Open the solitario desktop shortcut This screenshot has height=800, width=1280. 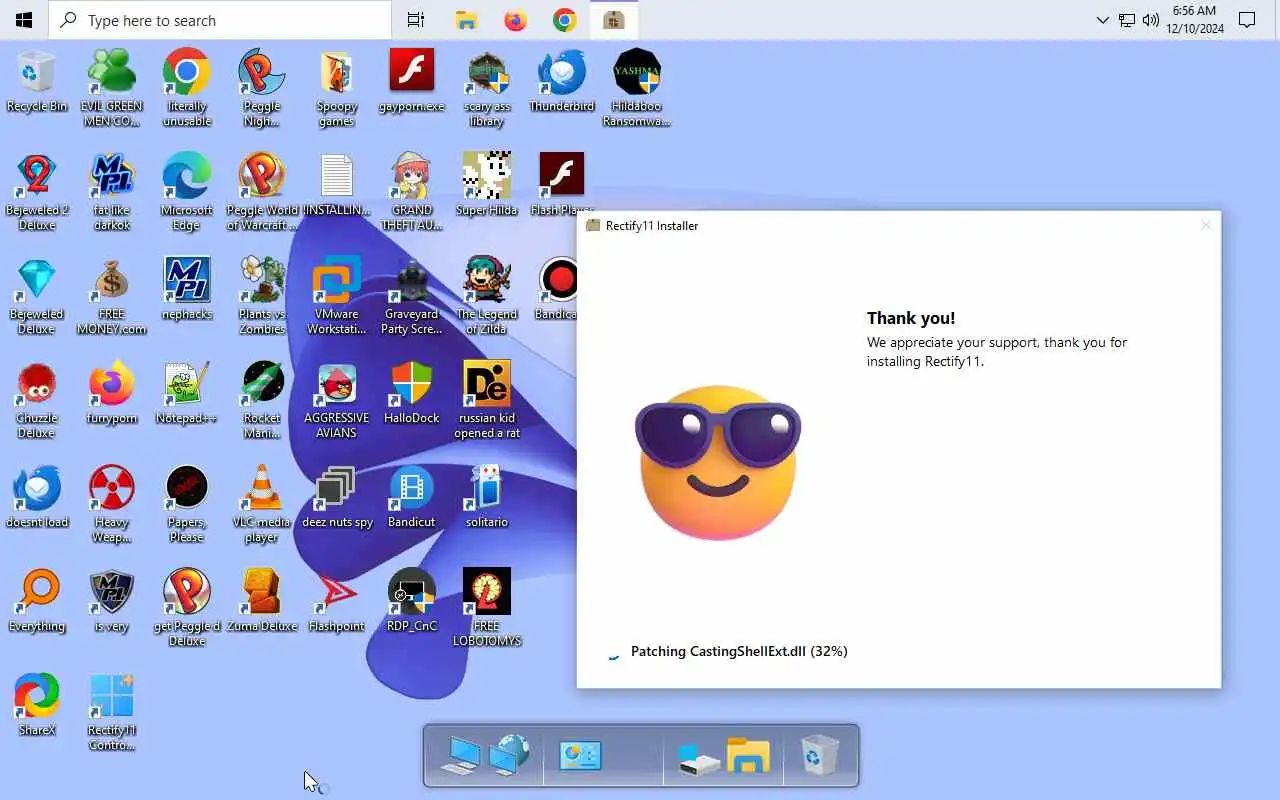pyautogui.click(x=487, y=498)
